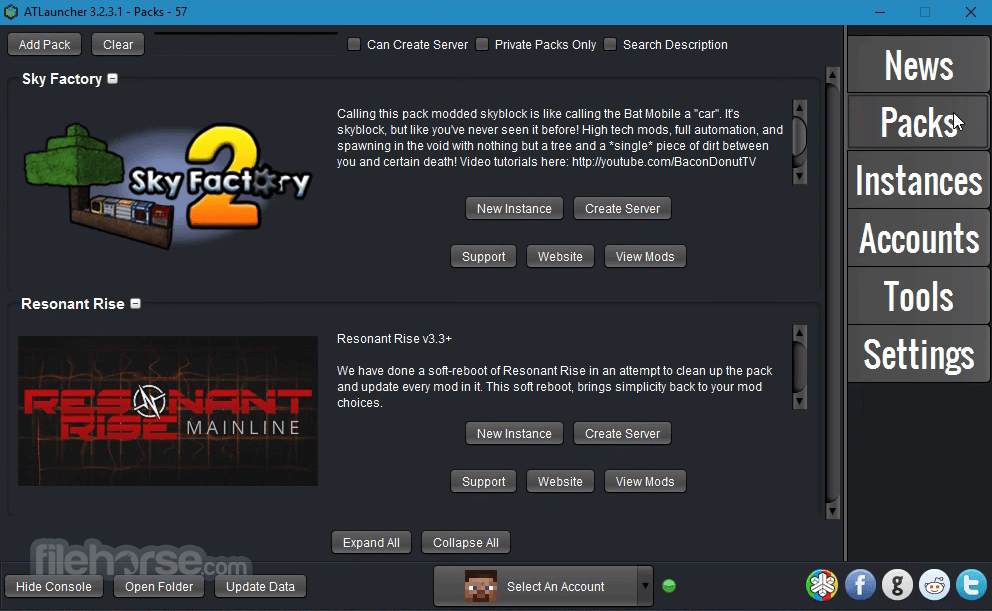Viewport: 992px width, 611px height.
Task: Click Clear to reset the search
Action: tap(118, 44)
